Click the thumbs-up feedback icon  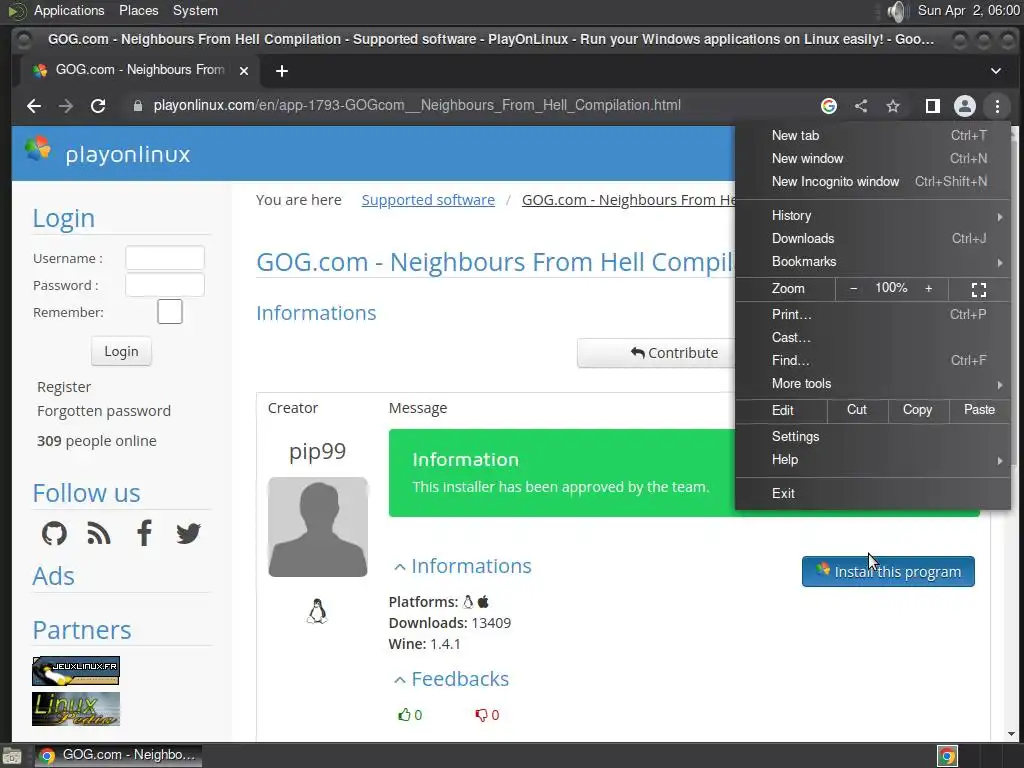pos(404,715)
